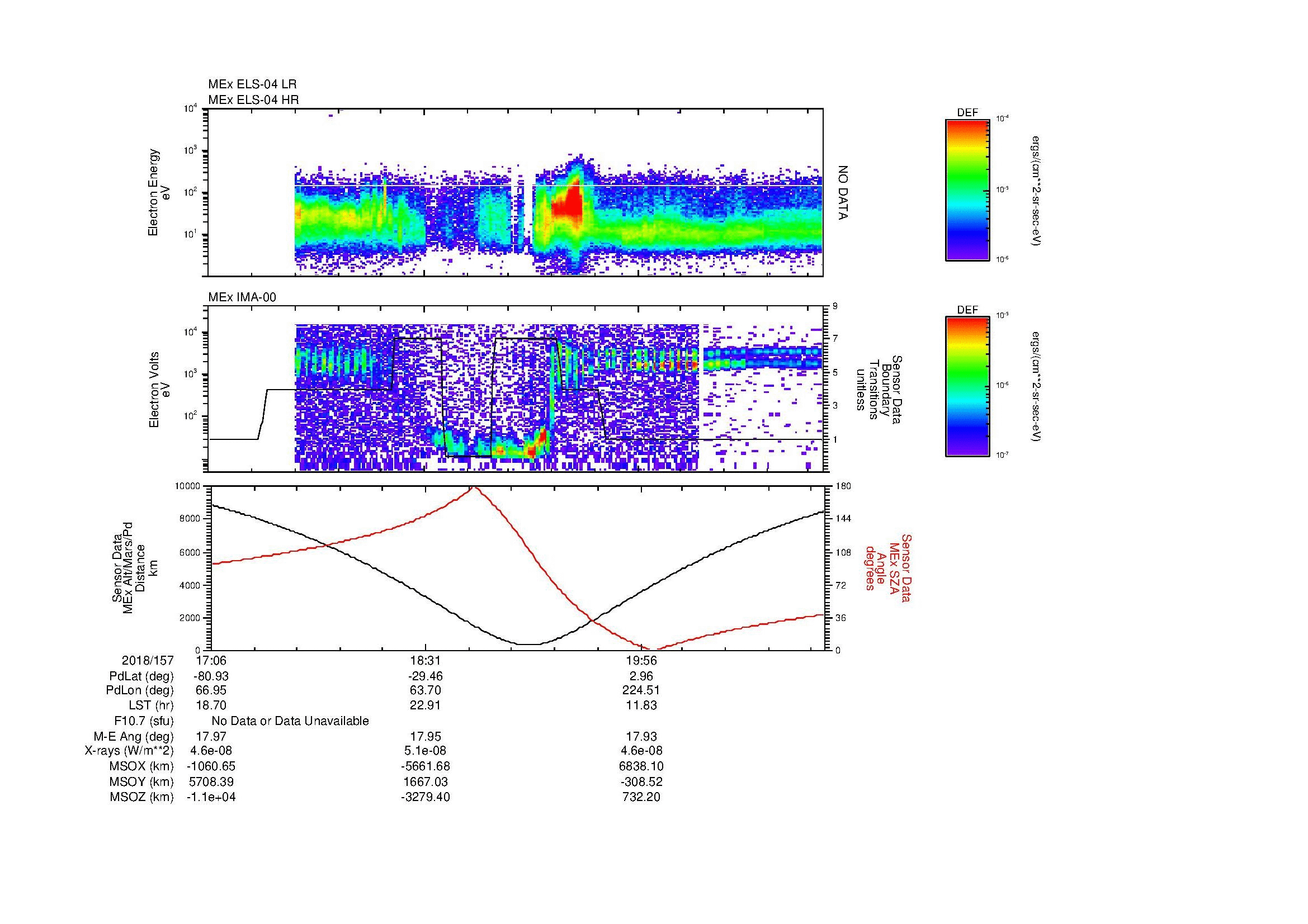Image resolution: width=1308 pixels, height=924 pixels.
Task: Click the MSOY value '-308.52'
Action: [641, 781]
